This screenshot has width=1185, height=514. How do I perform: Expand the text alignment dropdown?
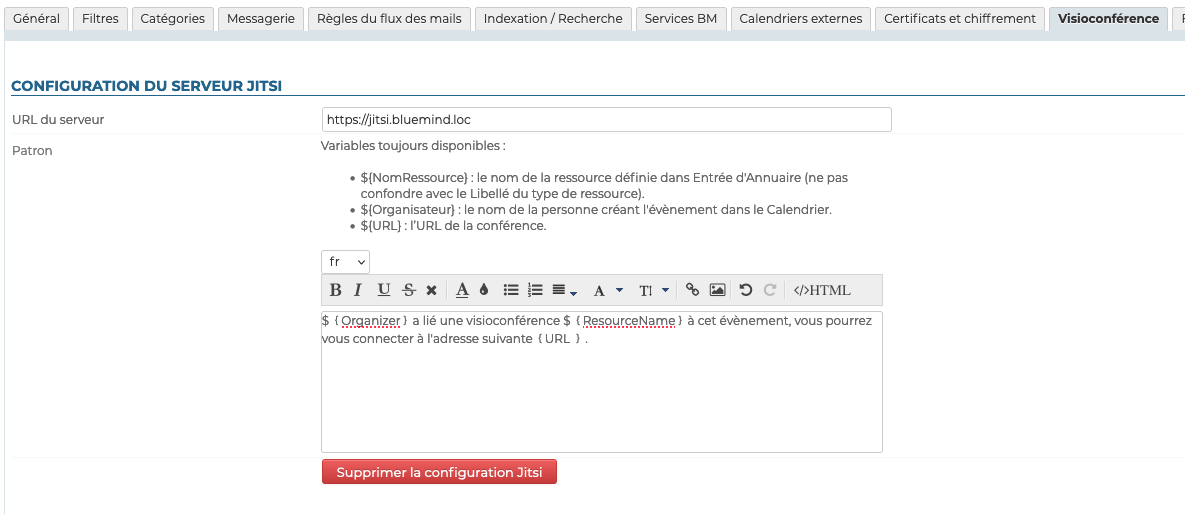tap(564, 290)
